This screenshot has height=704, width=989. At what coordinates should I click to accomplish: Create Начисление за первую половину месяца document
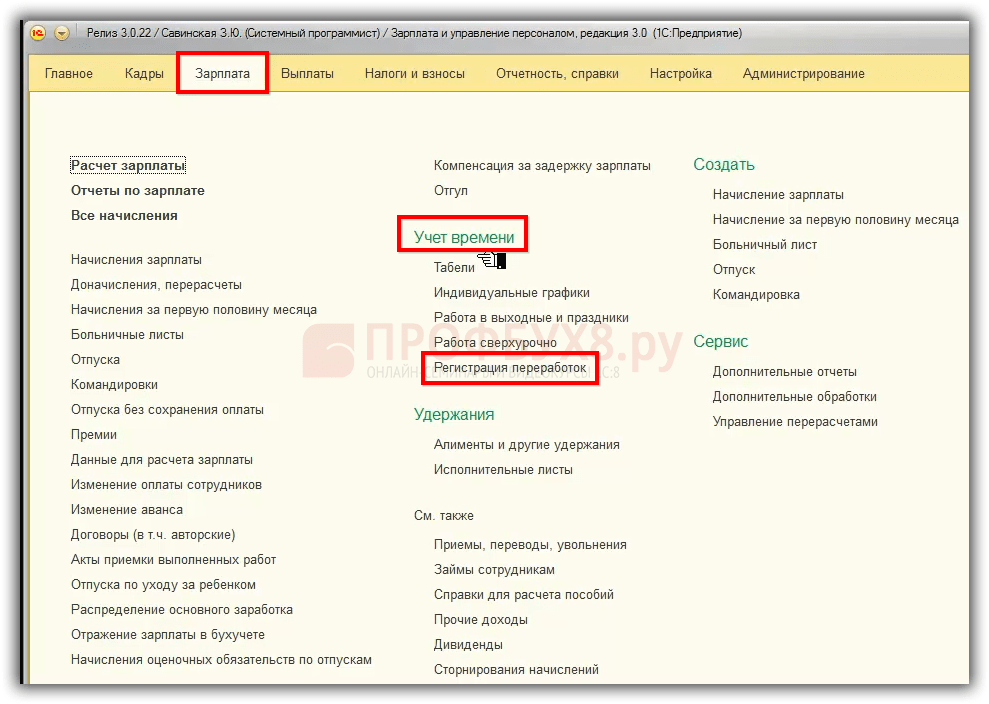pyautogui.click(x=836, y=220)
